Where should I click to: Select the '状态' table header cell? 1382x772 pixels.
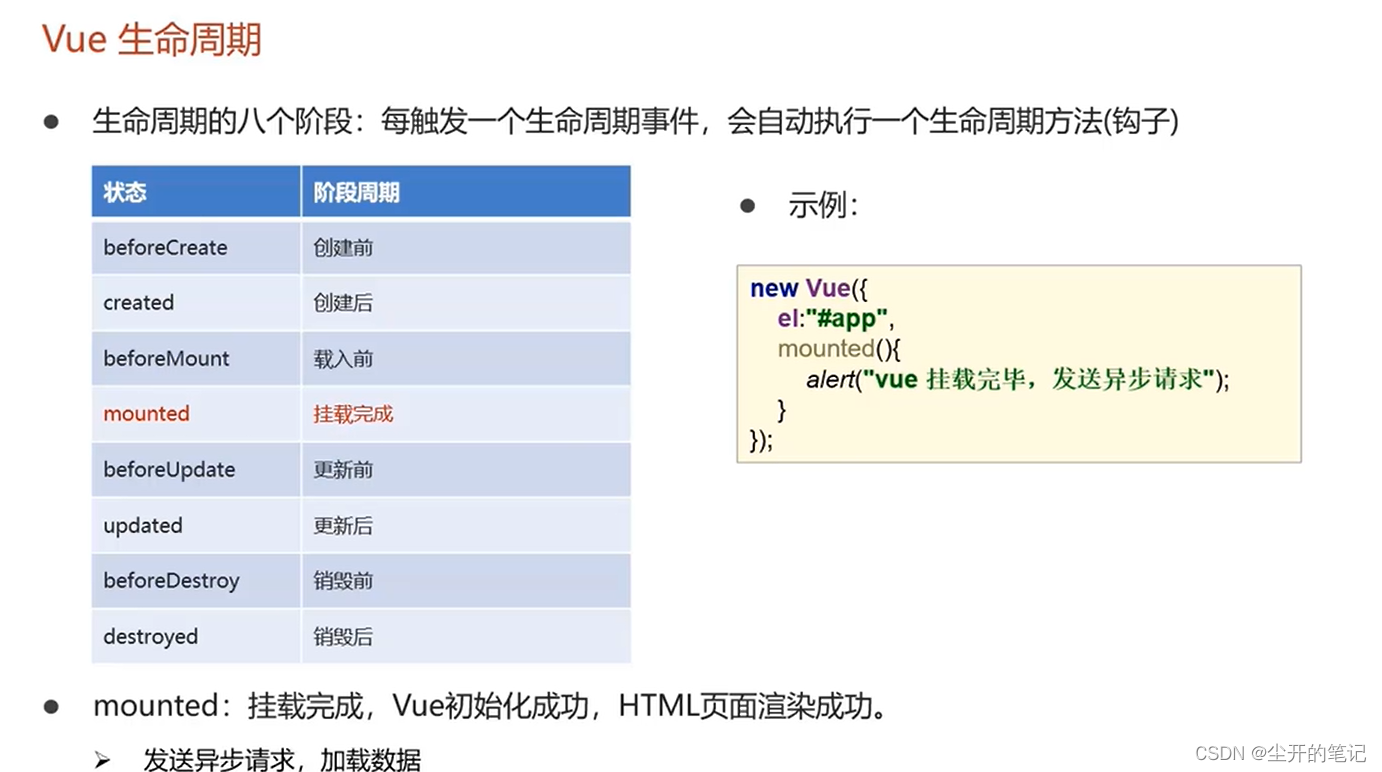[196, 192]
